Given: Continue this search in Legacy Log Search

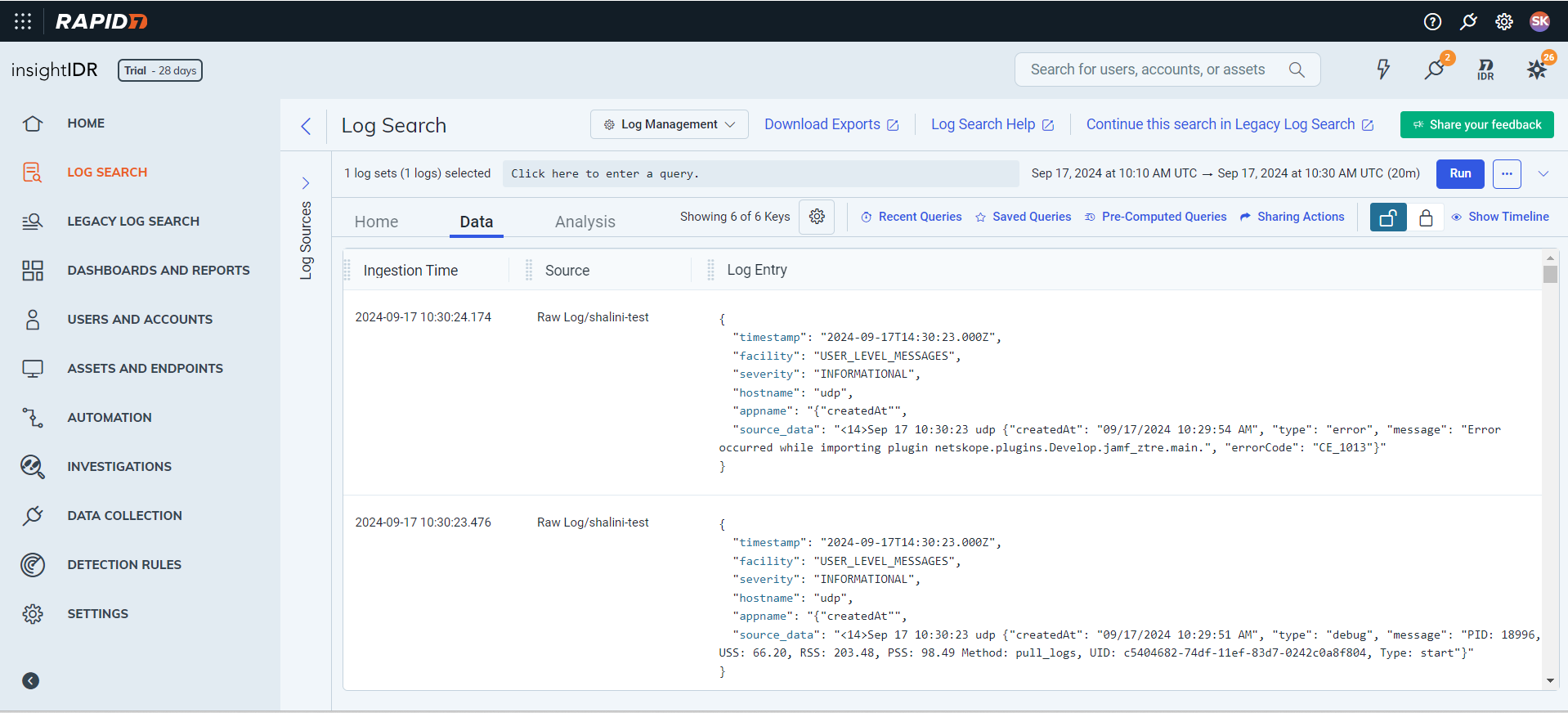Looking at the screenshot, I should pos(1230,124).
